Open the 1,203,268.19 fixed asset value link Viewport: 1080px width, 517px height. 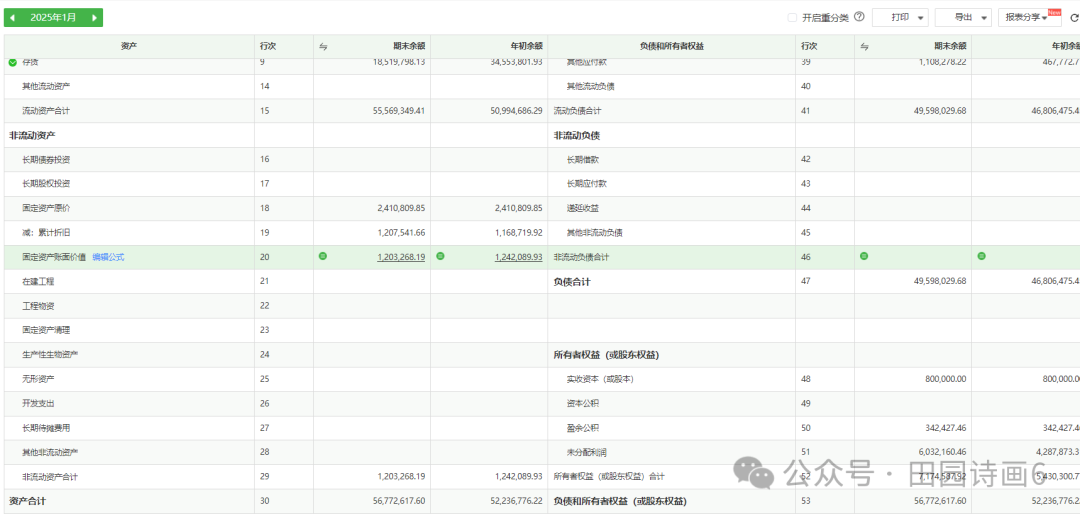(x=401, y=257)
